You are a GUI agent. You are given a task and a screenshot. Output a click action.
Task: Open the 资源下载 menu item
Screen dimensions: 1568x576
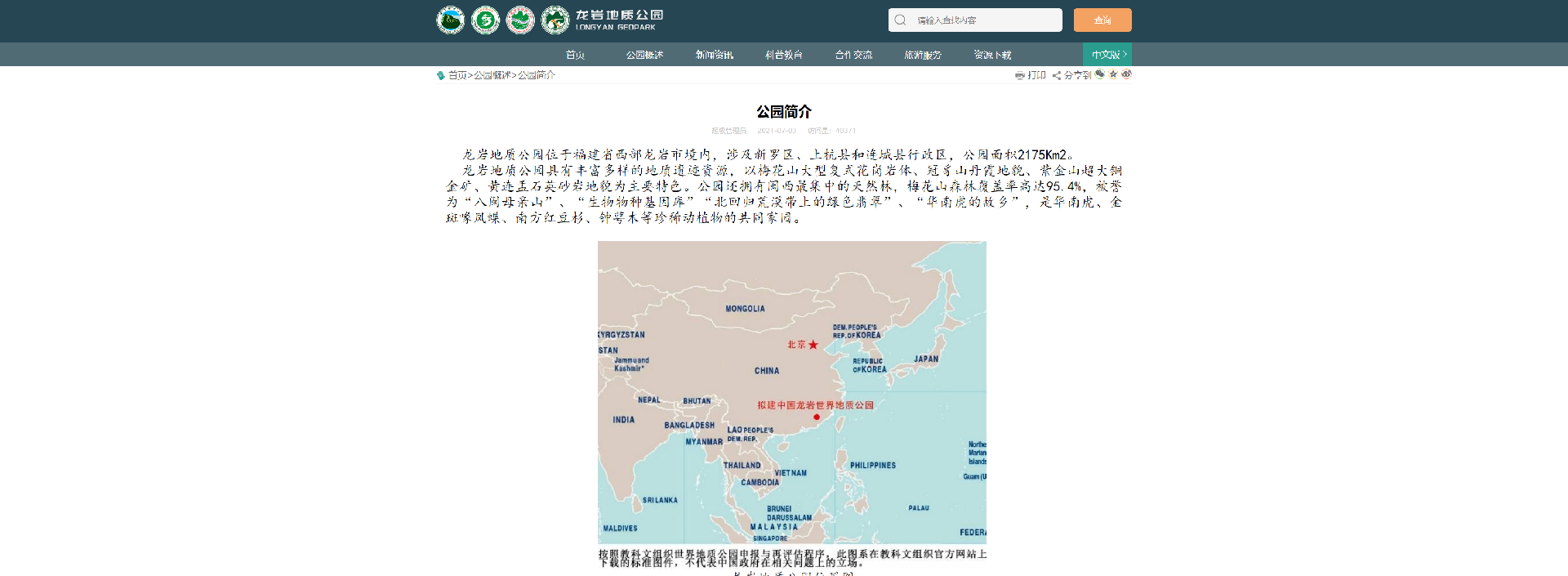point(992,55)
